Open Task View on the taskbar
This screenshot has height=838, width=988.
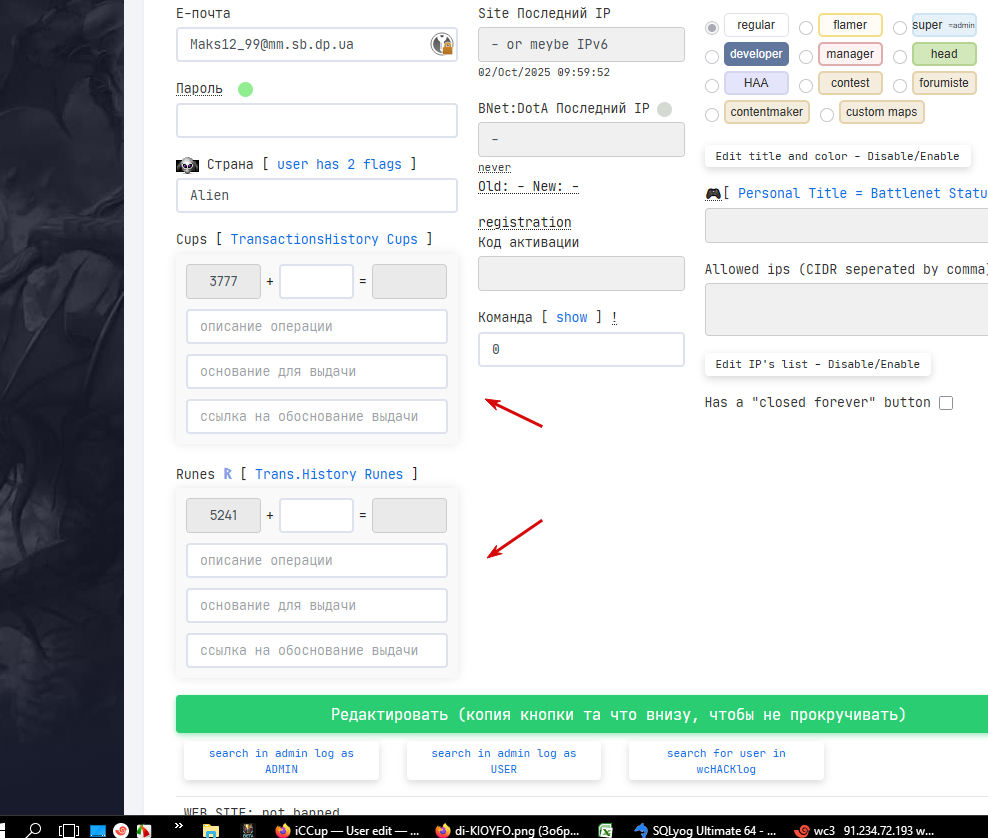point(69,830)
